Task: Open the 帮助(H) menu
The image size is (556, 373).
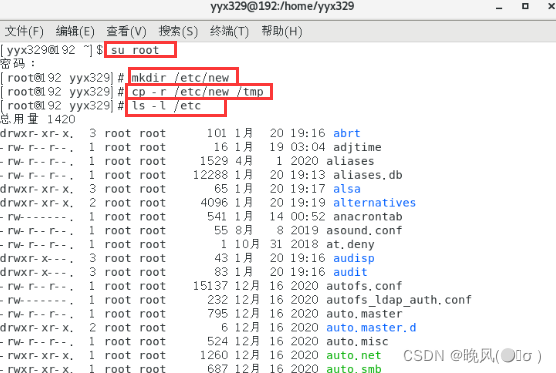Action: click(x=282, y=32)
